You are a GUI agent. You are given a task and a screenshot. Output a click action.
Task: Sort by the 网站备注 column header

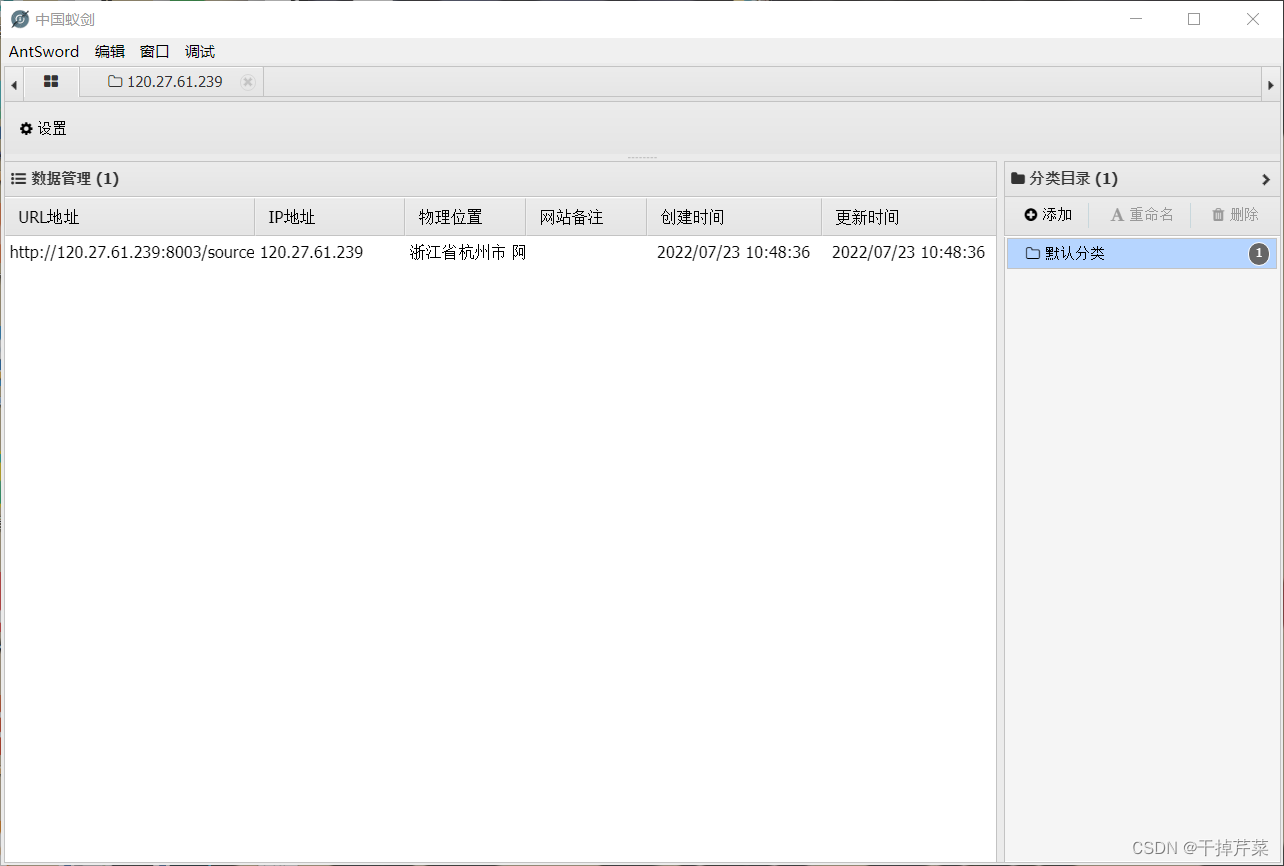click(586, 217)
